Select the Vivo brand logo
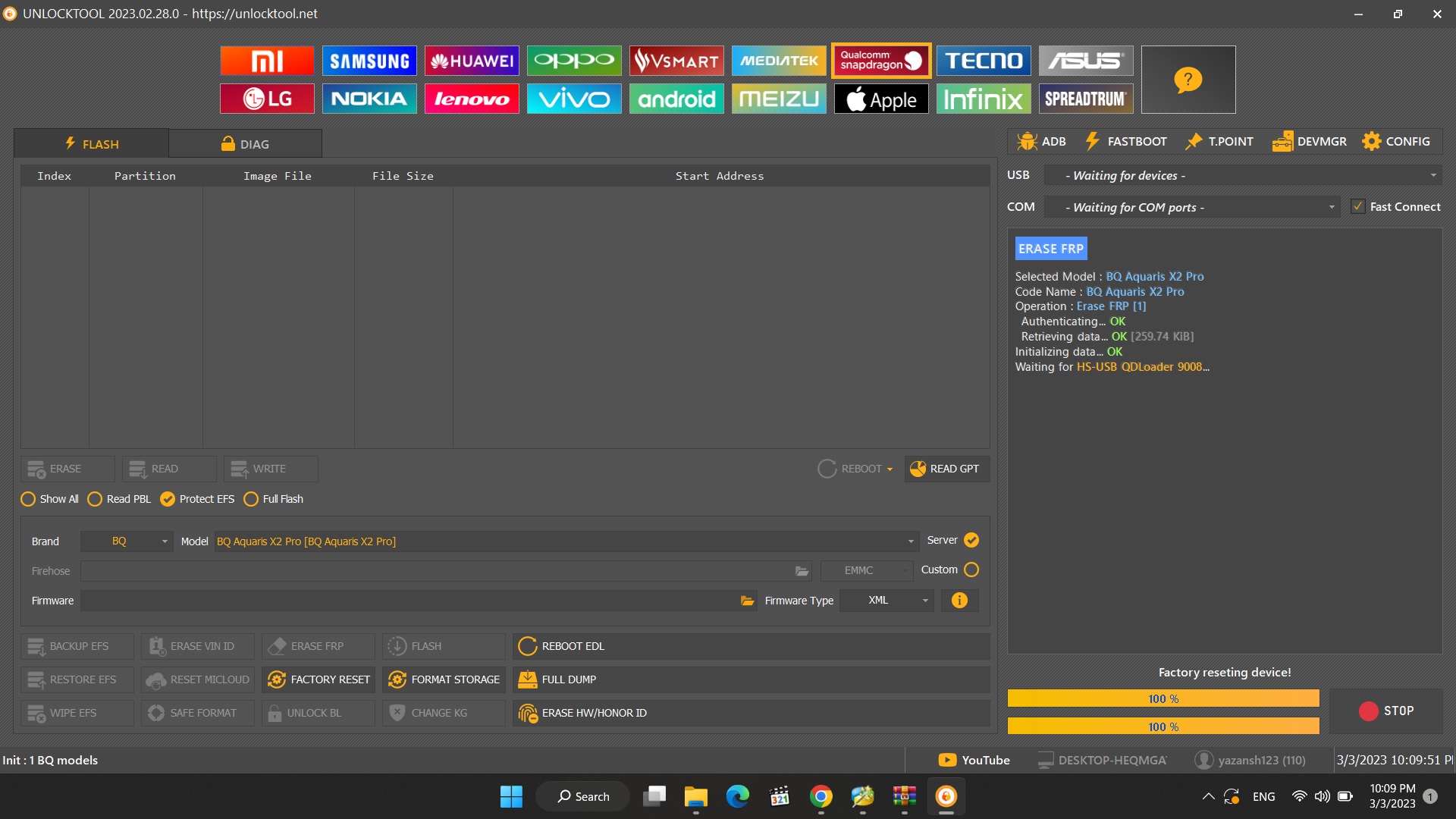 [x=574, y=99]
